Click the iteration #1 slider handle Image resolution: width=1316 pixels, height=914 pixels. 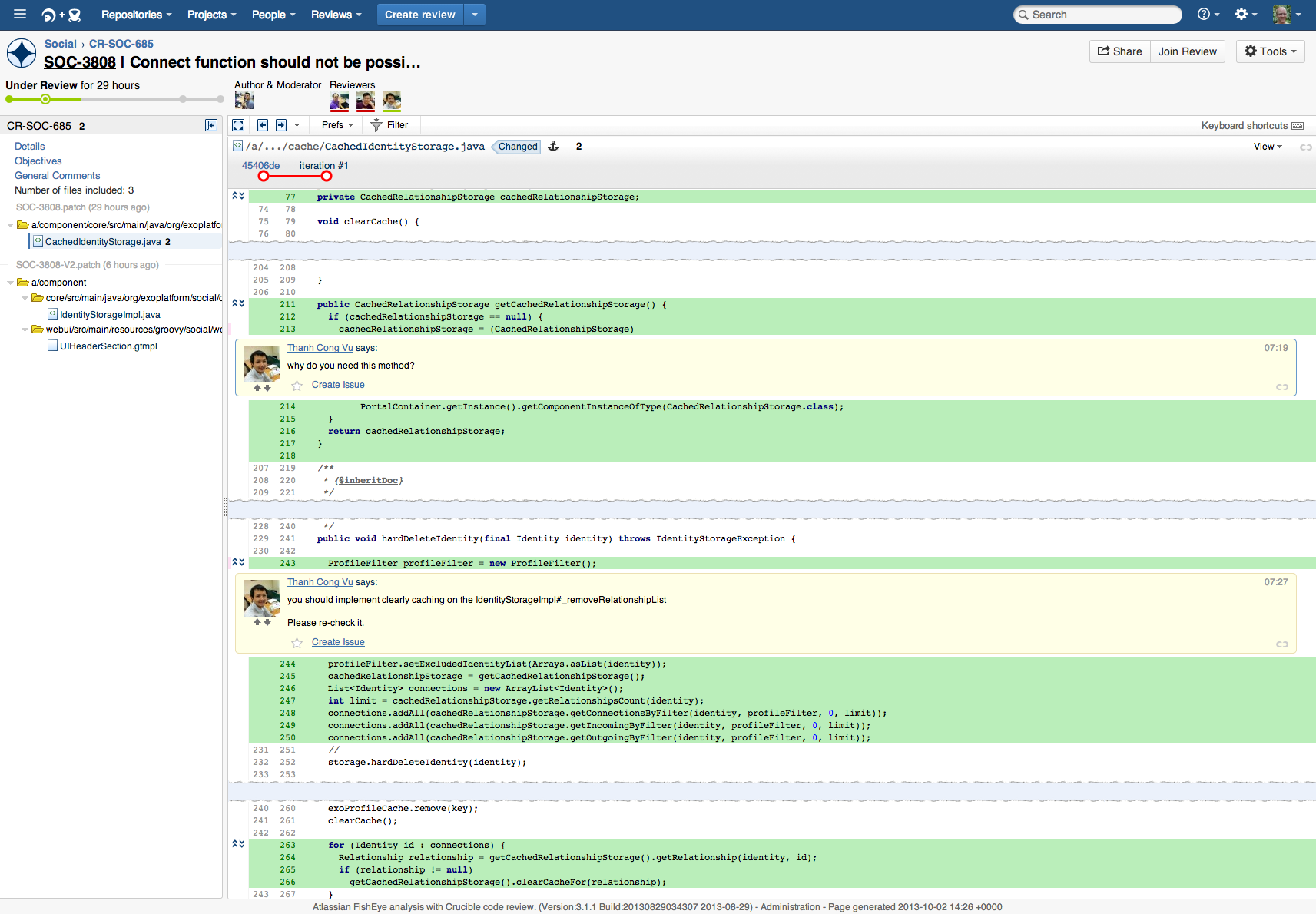click(x=327, y=176)
